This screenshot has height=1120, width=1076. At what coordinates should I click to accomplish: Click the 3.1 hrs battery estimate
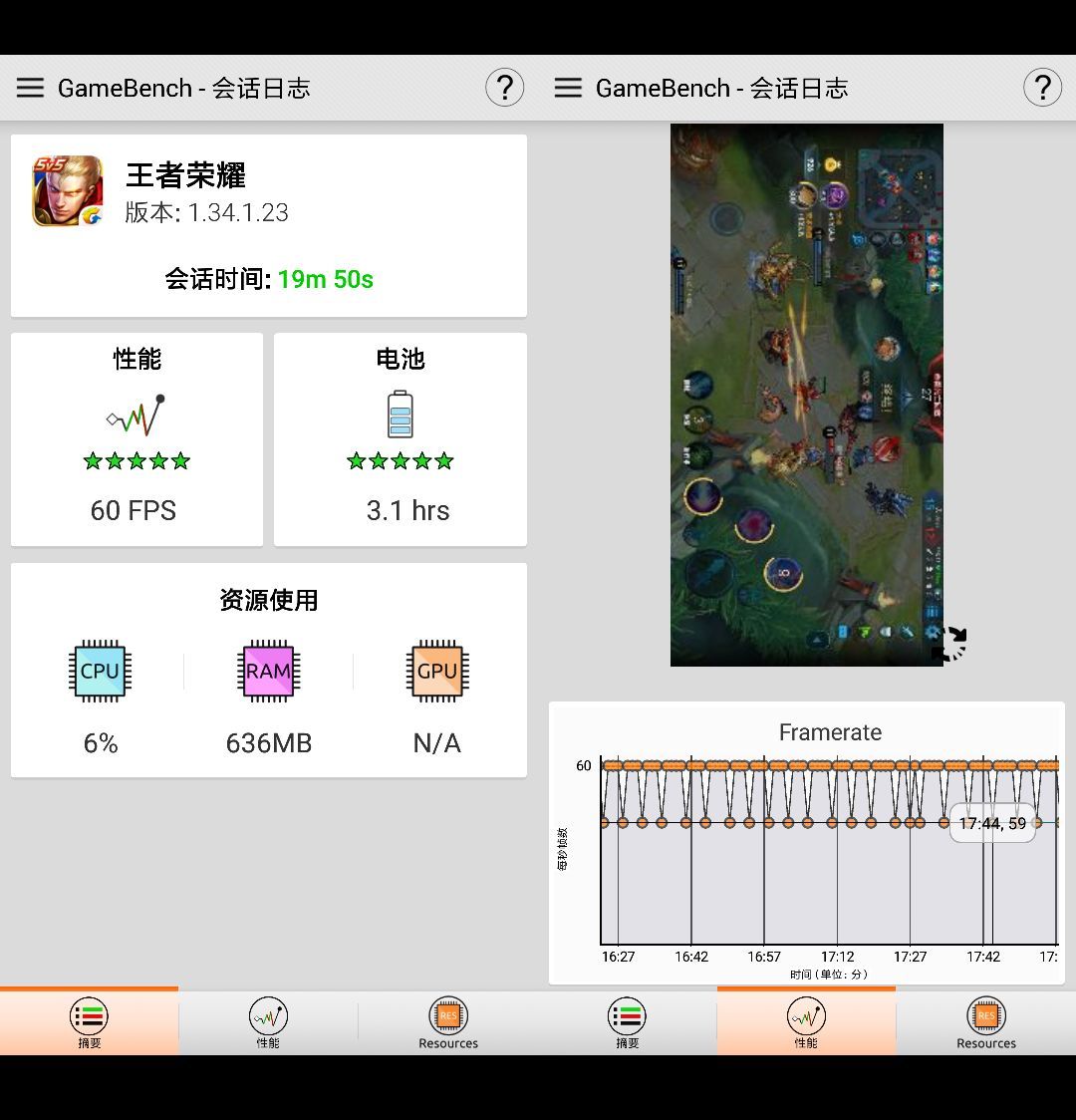407,510
